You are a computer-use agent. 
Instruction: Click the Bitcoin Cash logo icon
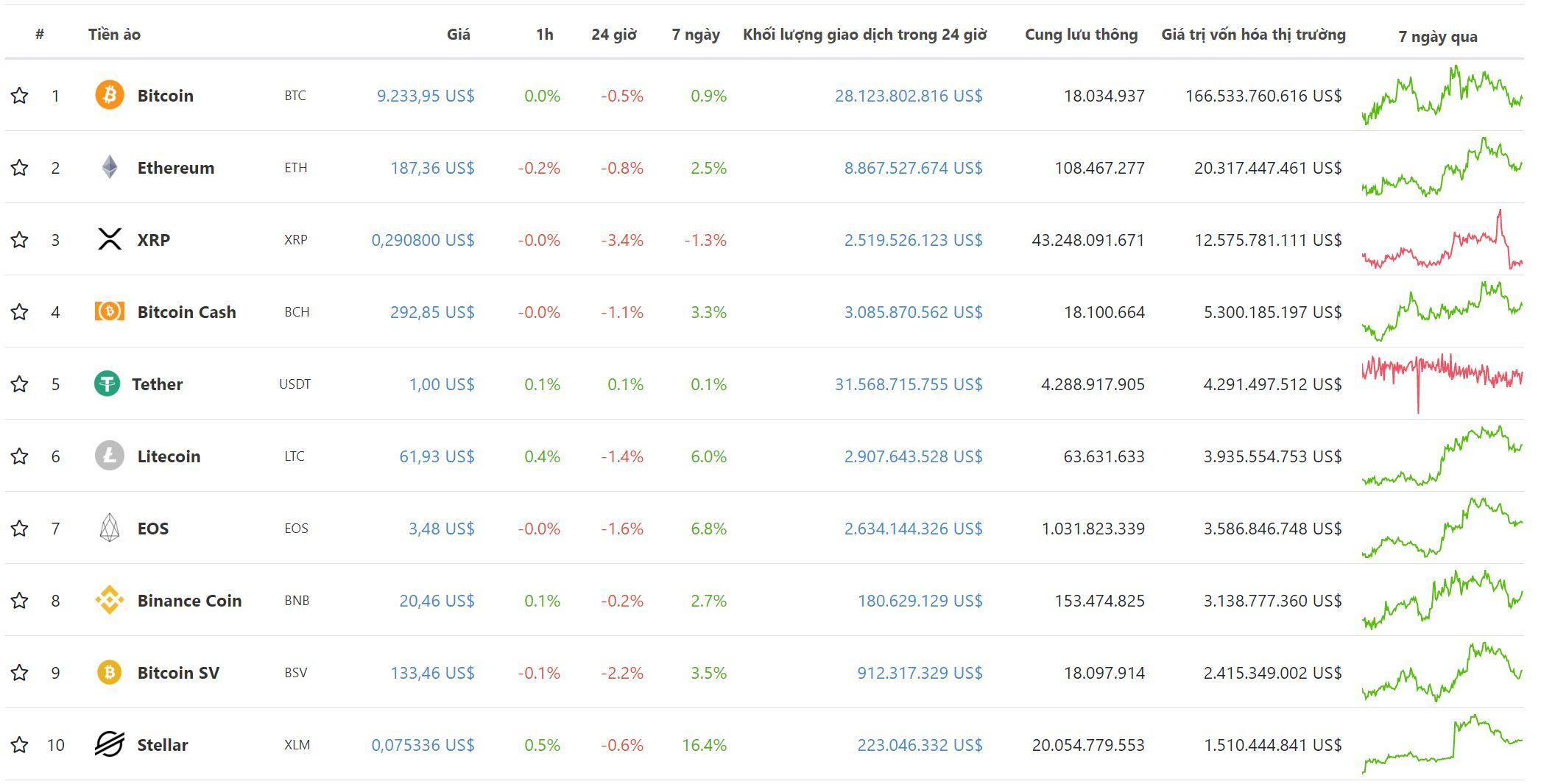coord(110,311)
